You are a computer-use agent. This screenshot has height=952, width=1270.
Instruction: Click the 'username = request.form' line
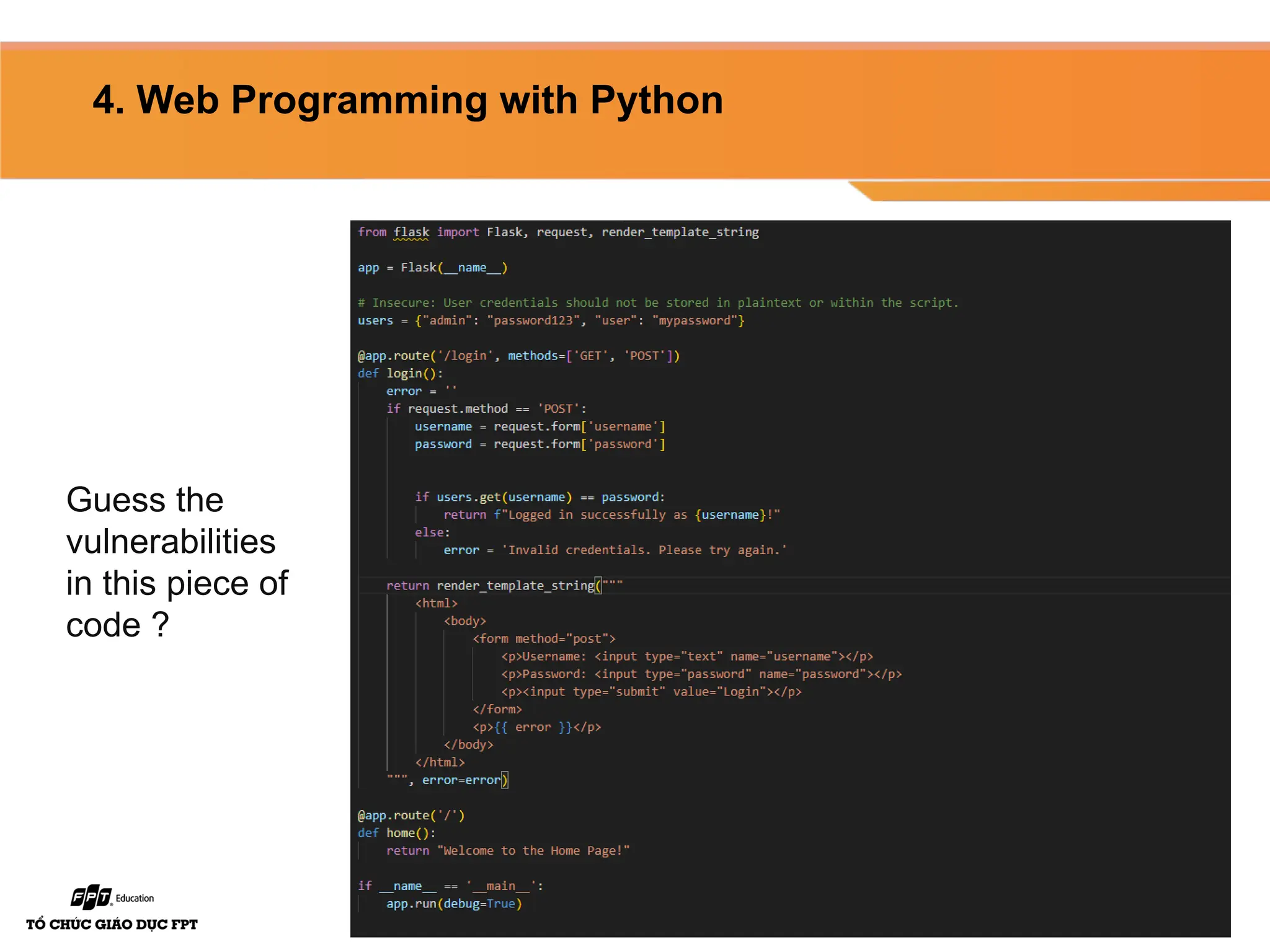coord(540,426)
